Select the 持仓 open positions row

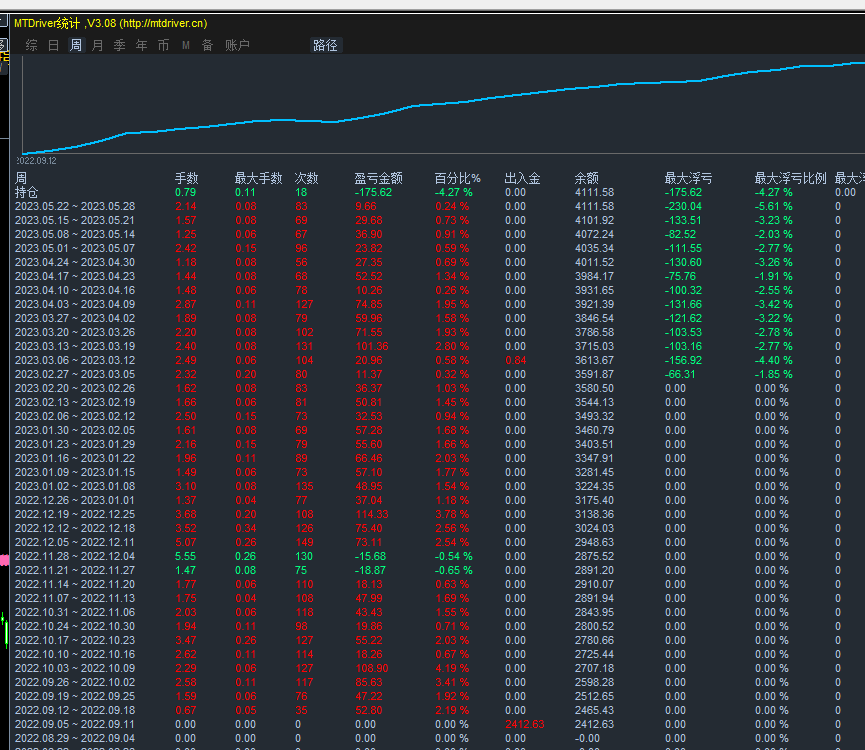27,192
